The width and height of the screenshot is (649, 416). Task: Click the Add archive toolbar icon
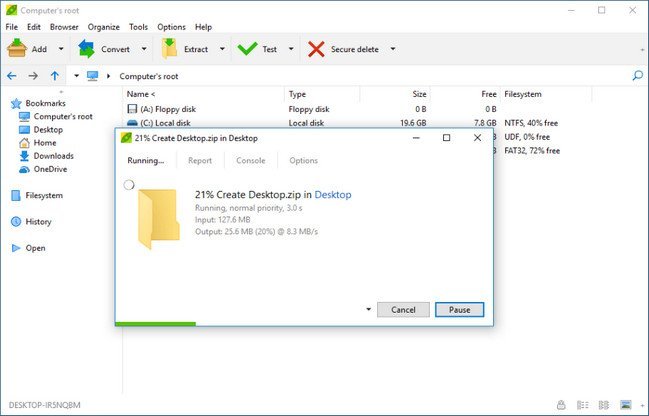point(17,49)
